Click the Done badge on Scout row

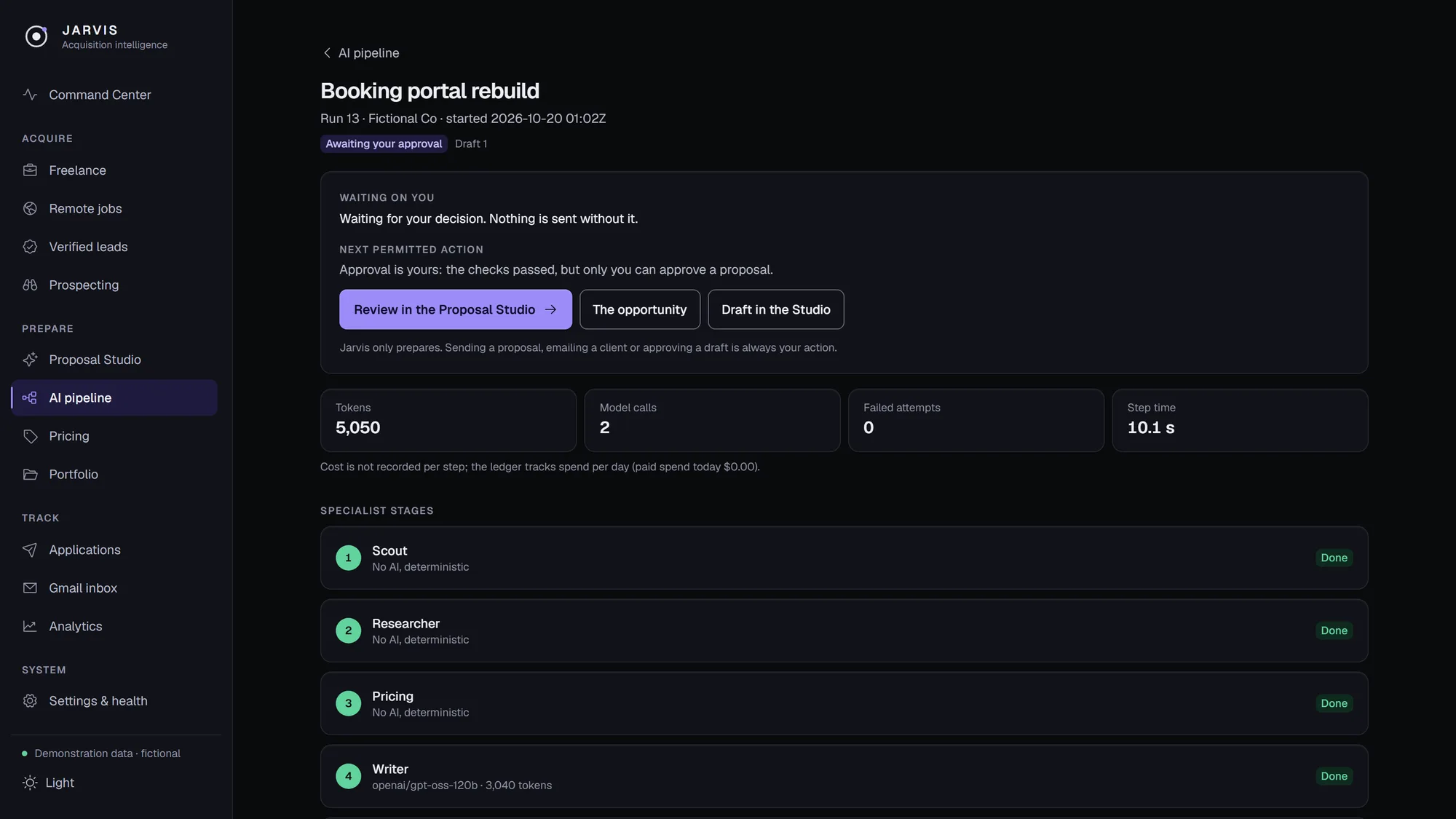(x=1334, y=558)
